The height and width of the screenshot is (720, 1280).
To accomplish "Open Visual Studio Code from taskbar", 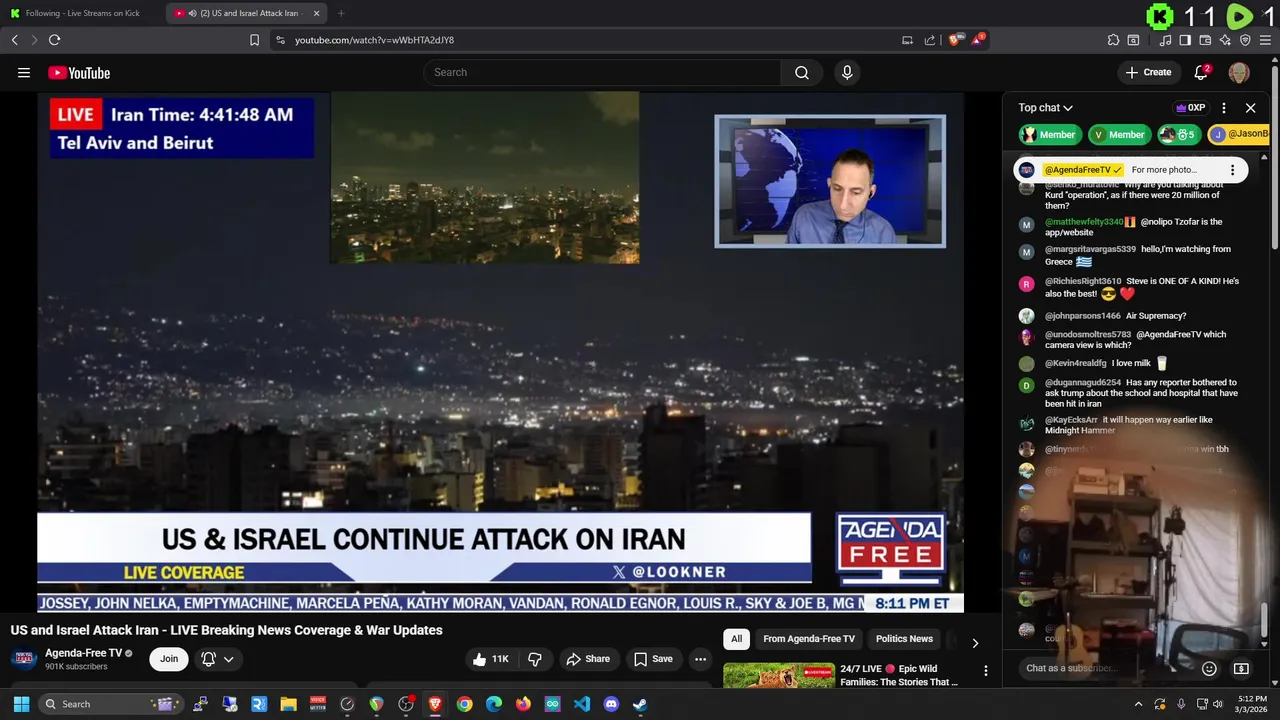I will point(582,704).
